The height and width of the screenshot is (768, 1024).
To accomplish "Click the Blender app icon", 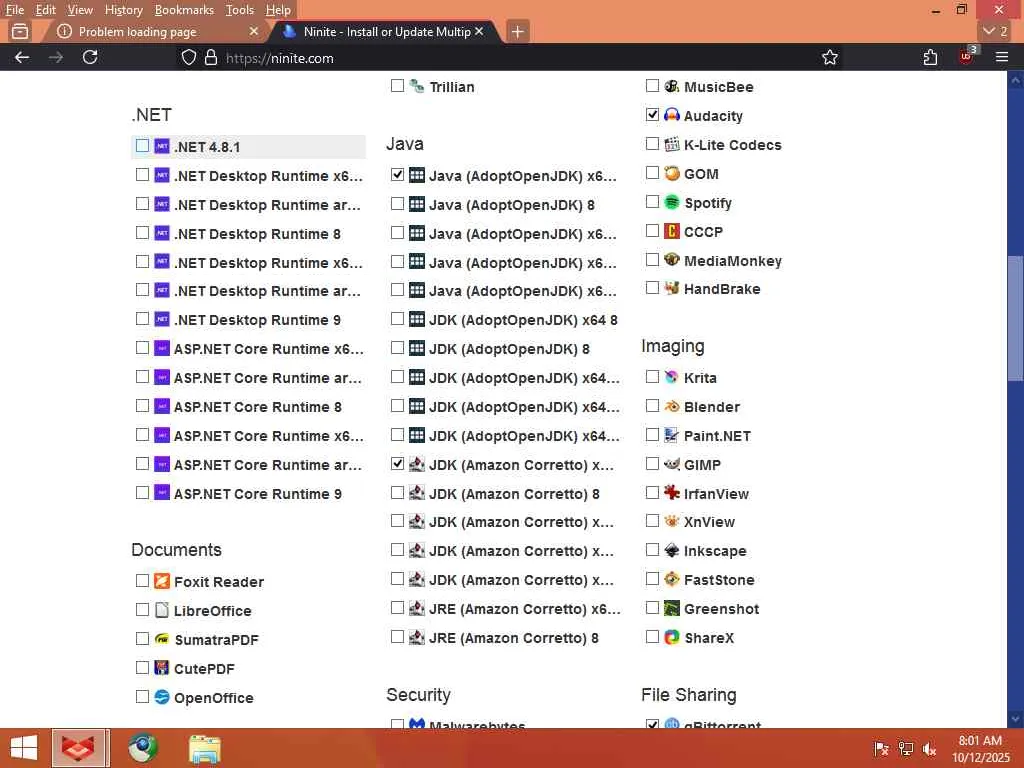I will pyautogui.click(x=671, y=406).
